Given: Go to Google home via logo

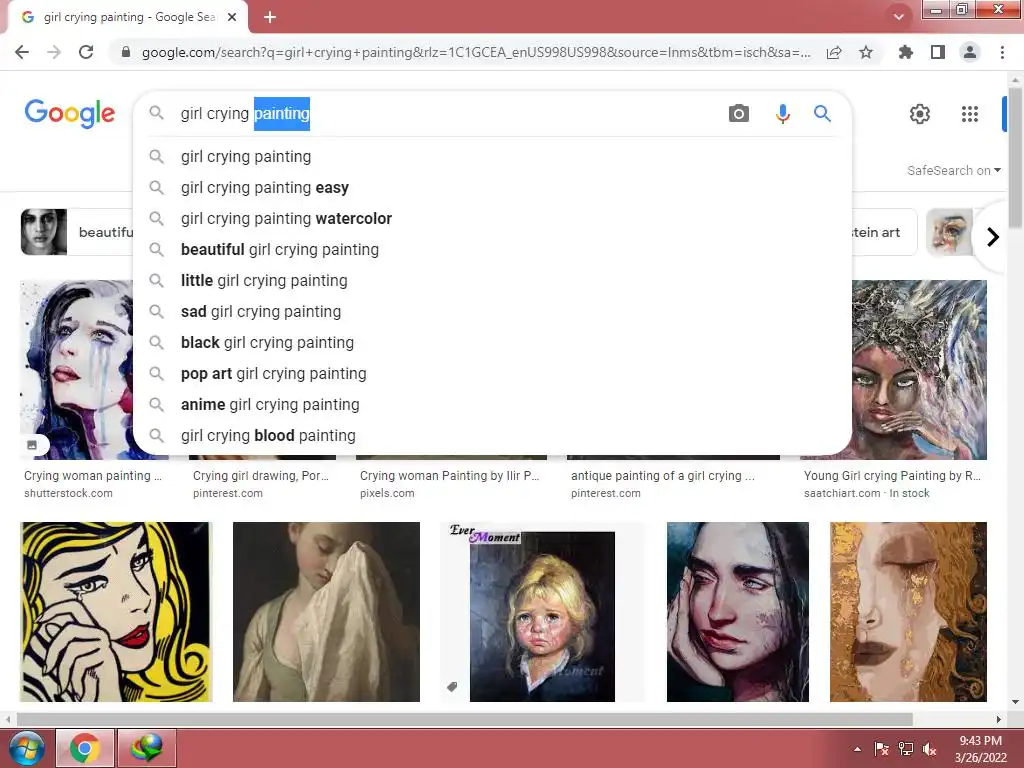Looking at the screenshot, I should pyautogui.click(x=70, y=114).
